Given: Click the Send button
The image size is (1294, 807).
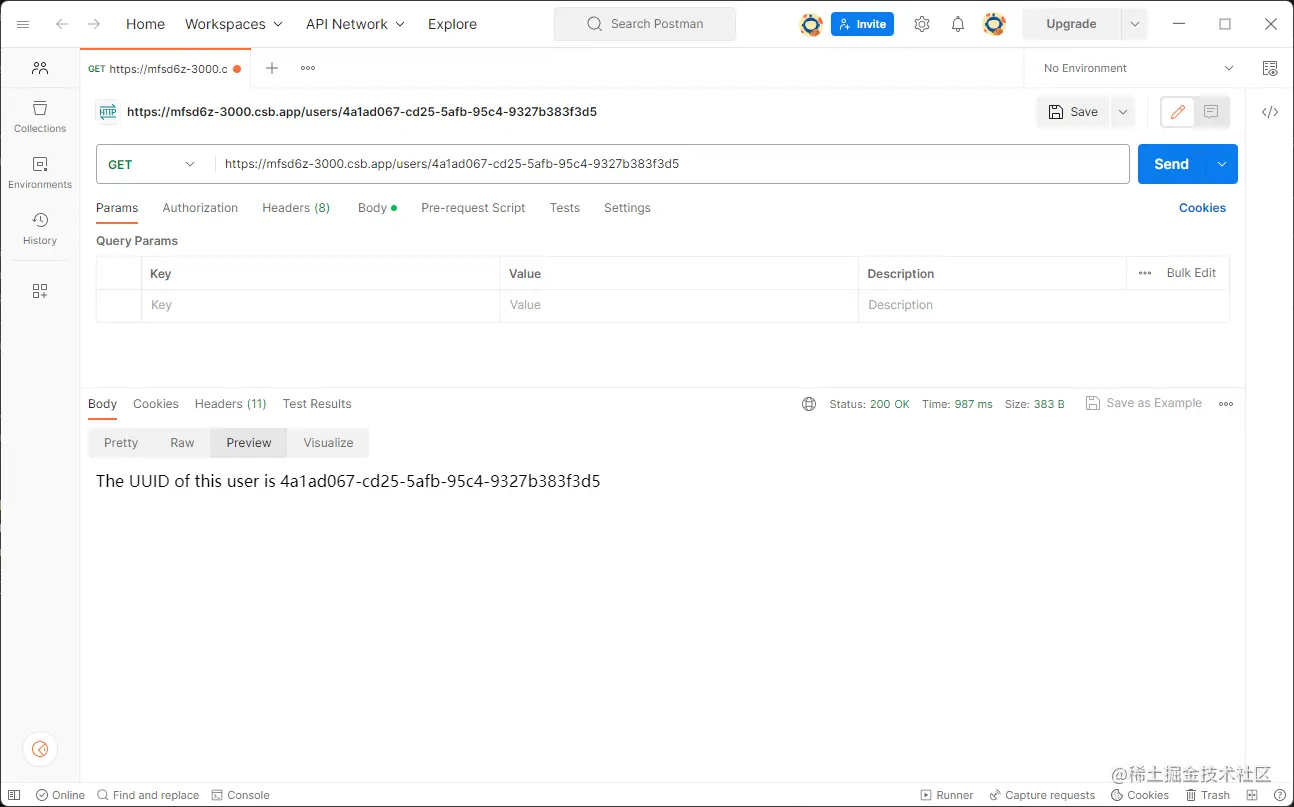Looking at the screenshot, I should [1171, 164].
